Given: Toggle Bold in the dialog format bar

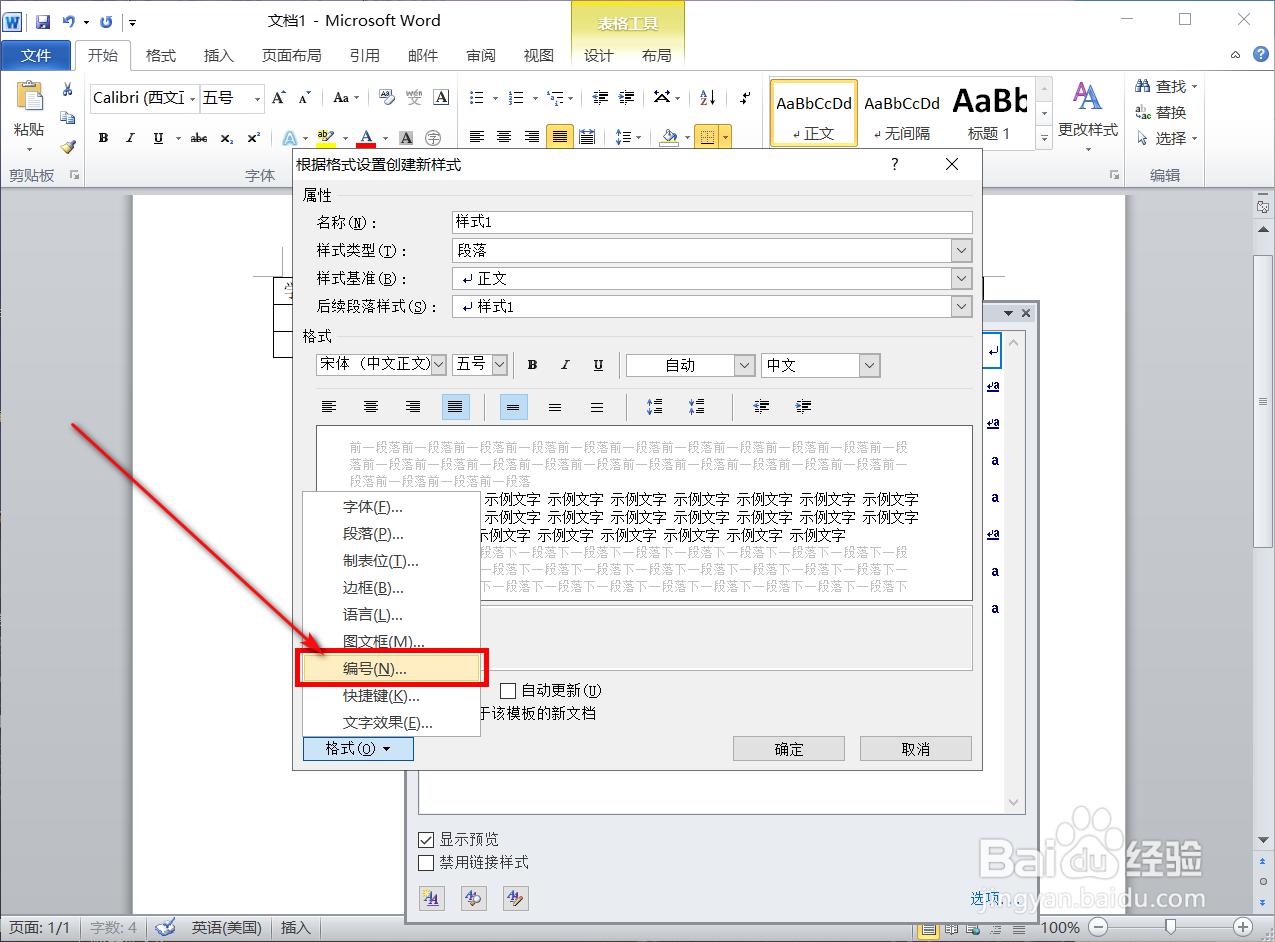Looking at the screenshot, I should click(533, 366).
